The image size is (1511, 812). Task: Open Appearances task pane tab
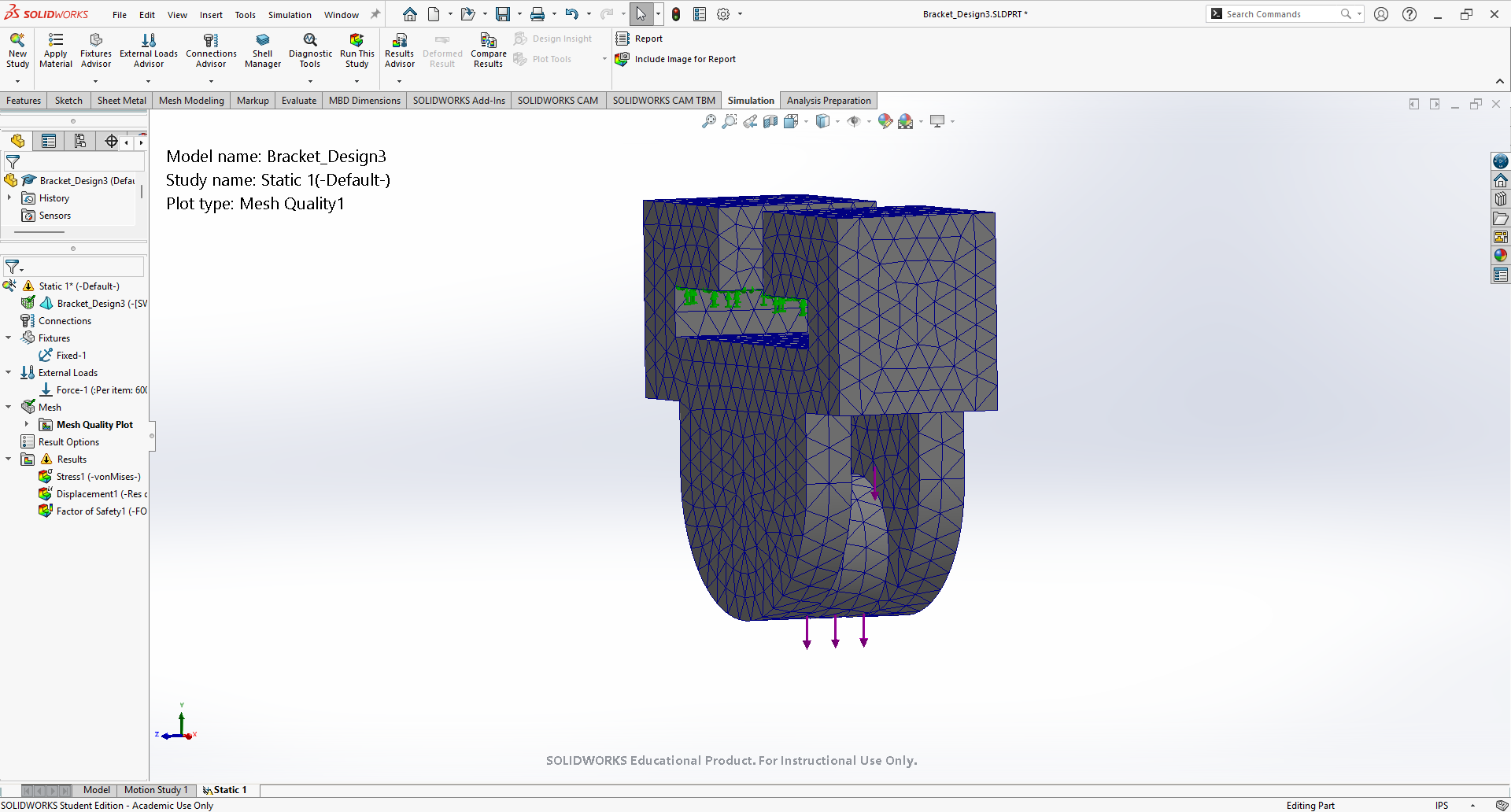pyautogui.click(x=1501, y=255)
